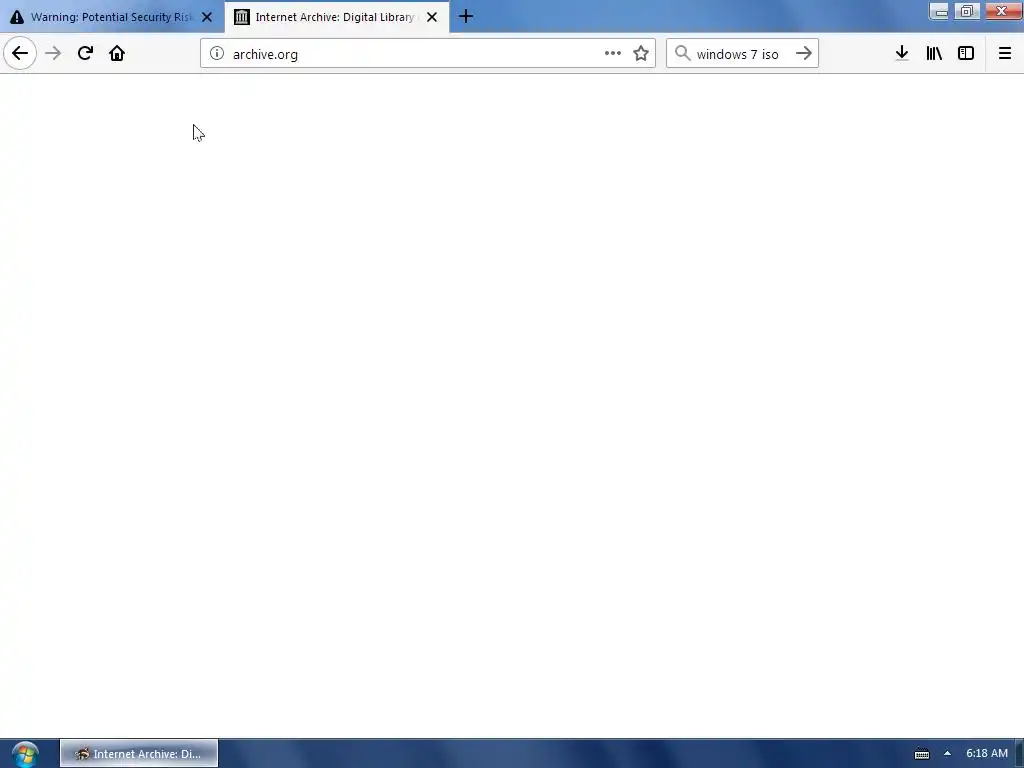The width and height of the screenshot is (1024, 768).
Task: Switch to the Warning: Potential Security Risk tab
Action: click(x=112, y=17)
